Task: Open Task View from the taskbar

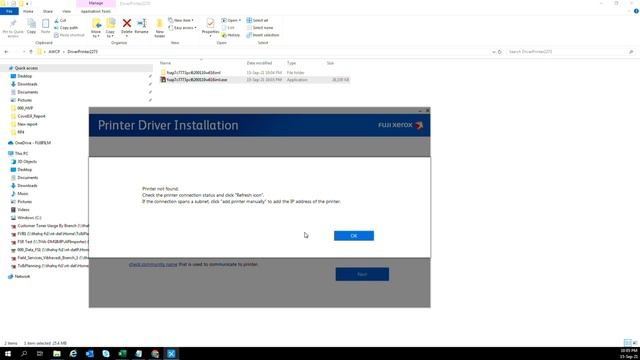Action: click(x=40, y=353)
